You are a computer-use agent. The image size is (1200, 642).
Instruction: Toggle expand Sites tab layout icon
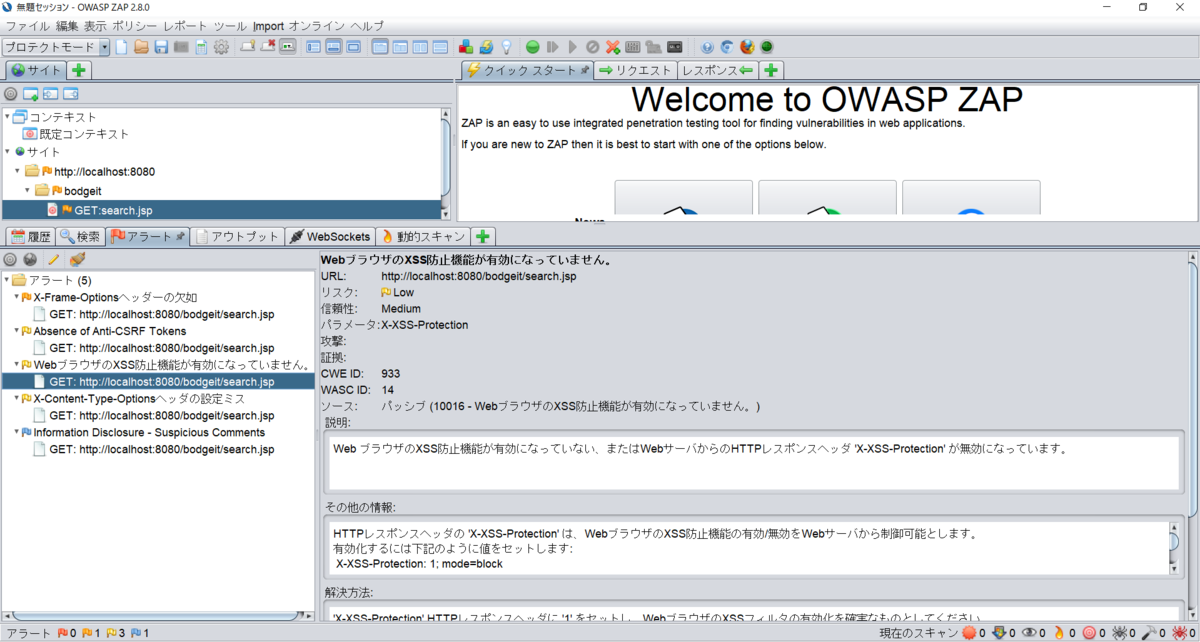click(x=313, y=47)
